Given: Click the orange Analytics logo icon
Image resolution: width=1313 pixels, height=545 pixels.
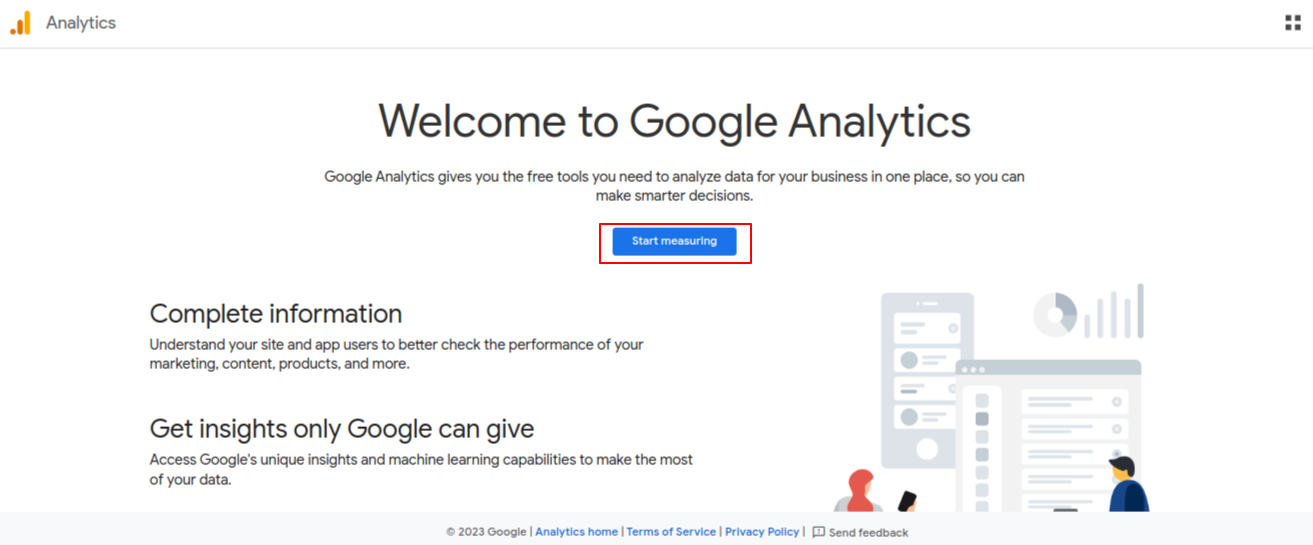Looking at the screenshot, I should pyautogui.click(x=20, y=23).
